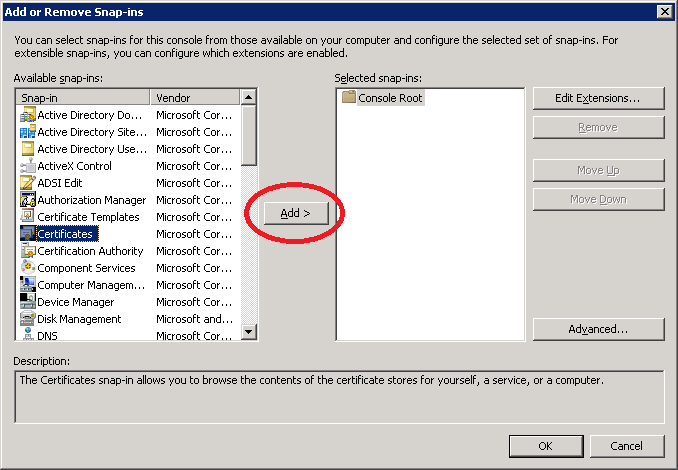Click the snap-in list scrollbar thumb
678x470 pixels.
248,135
